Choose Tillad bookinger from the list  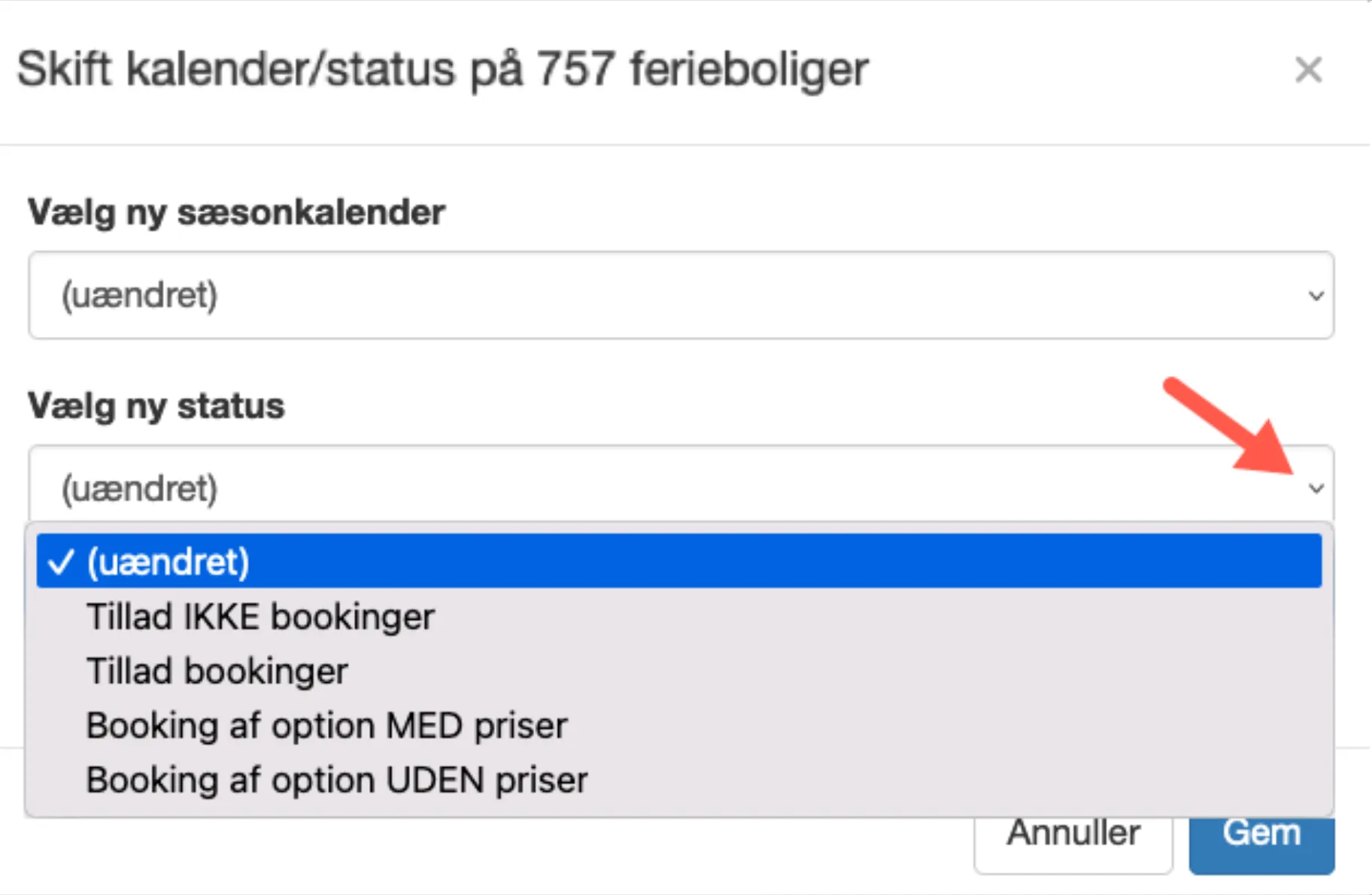click(217, 671)
